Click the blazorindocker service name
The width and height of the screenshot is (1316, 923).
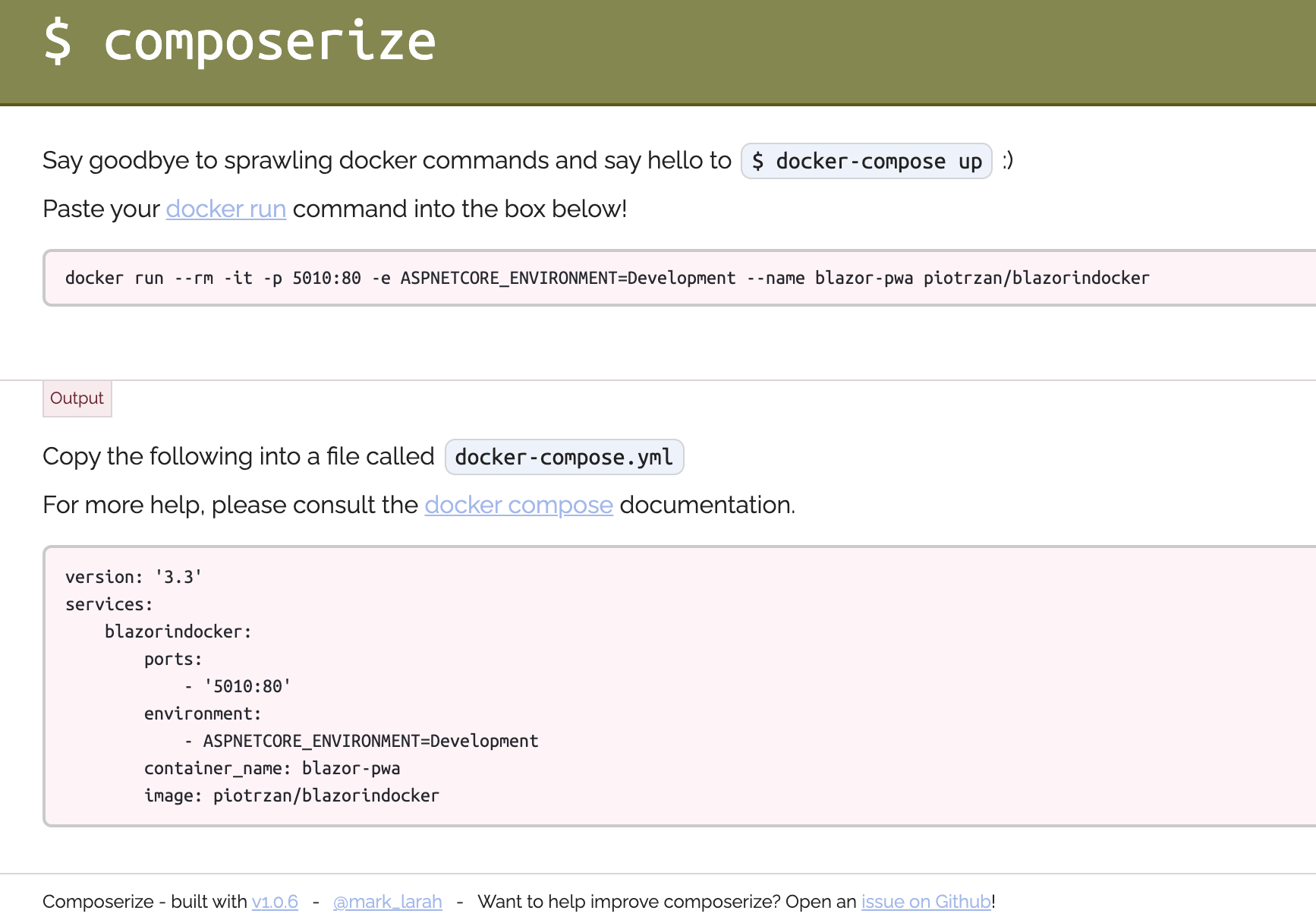(x=178, y=631)
